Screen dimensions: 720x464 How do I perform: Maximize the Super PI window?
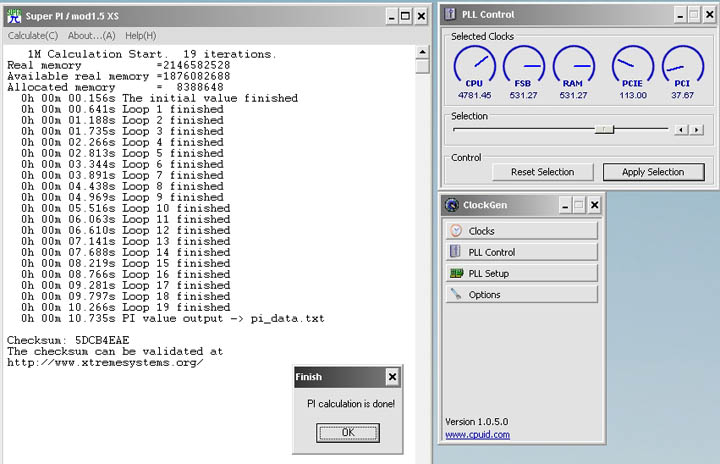pyautogui.click(x=405, y=17)
